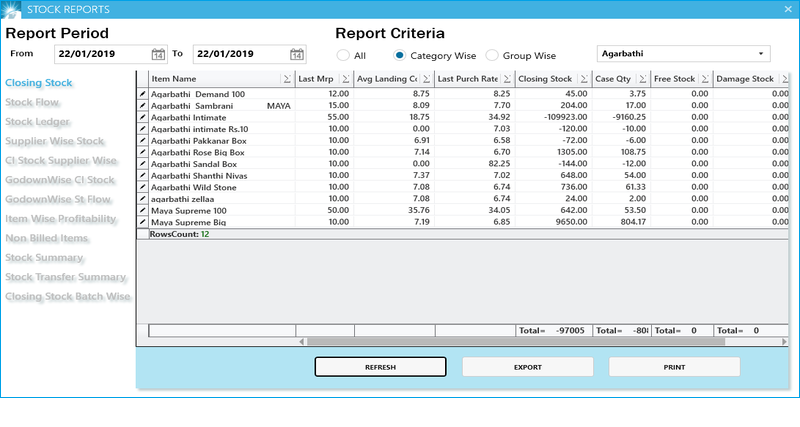The width and height of the screenshot is (800, 427).
Task: Select the Category Wise radio button
Action: pos(399,55)
